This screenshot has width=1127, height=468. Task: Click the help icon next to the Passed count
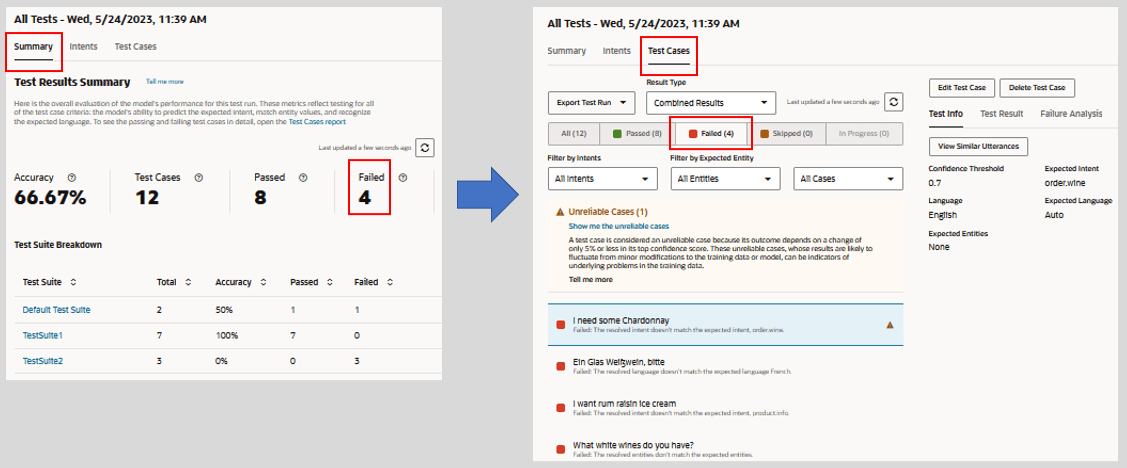pos(303,178)
